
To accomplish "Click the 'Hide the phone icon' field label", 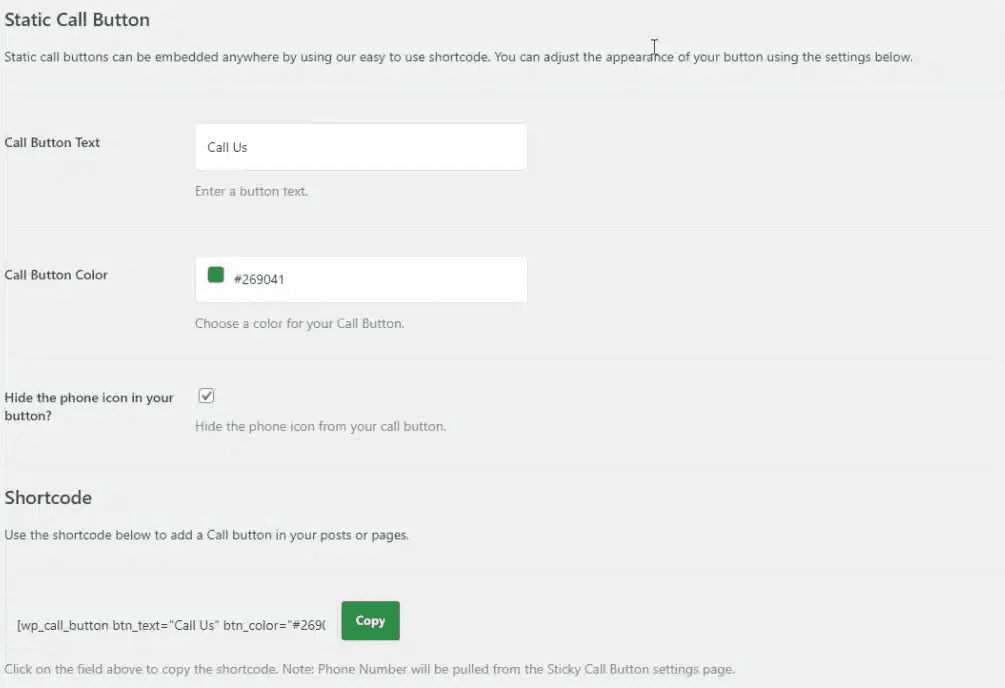I will tap(89, 406).
